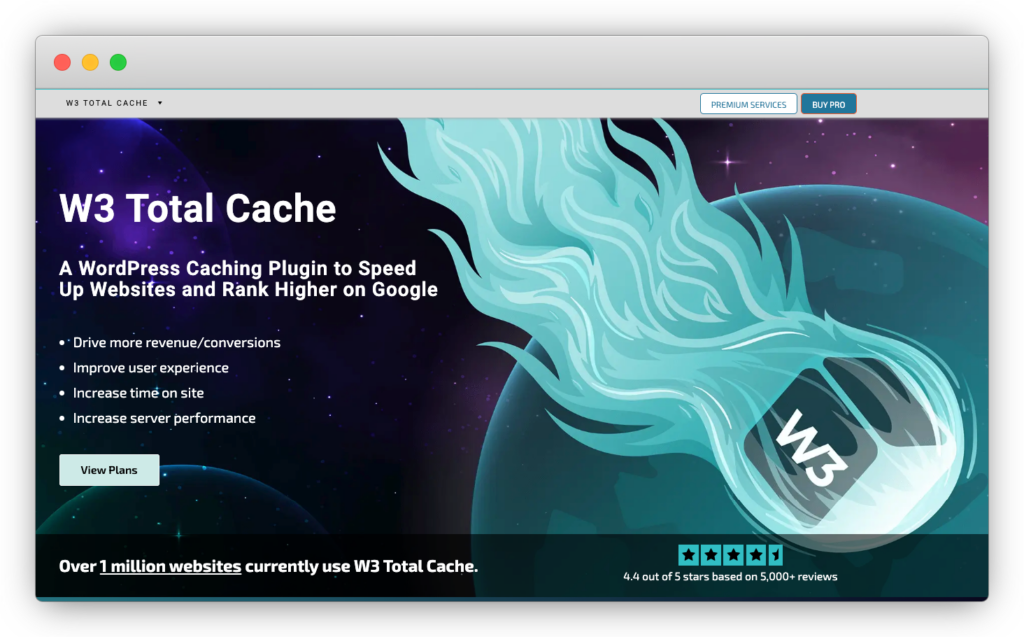Click the Buy Pro button
Image resolution: width=1024 pixels, height=637 pixels.
tap(829, 105)
